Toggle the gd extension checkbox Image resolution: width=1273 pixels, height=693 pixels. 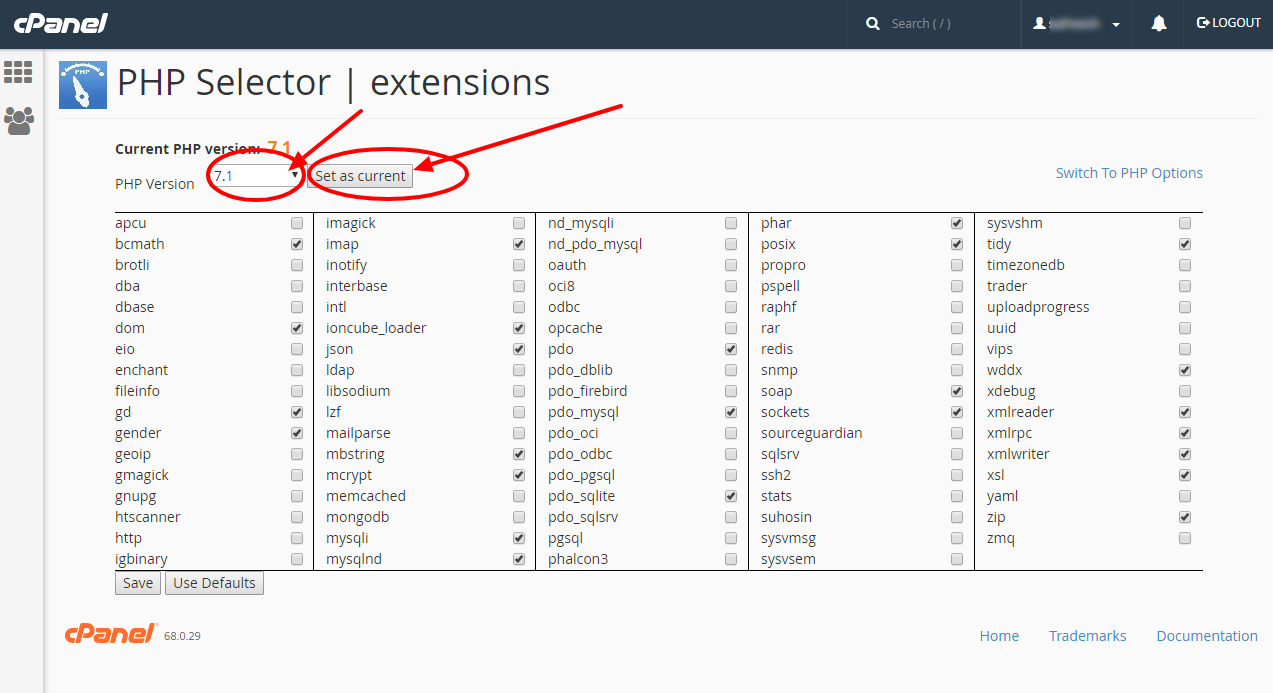[297, 412]
